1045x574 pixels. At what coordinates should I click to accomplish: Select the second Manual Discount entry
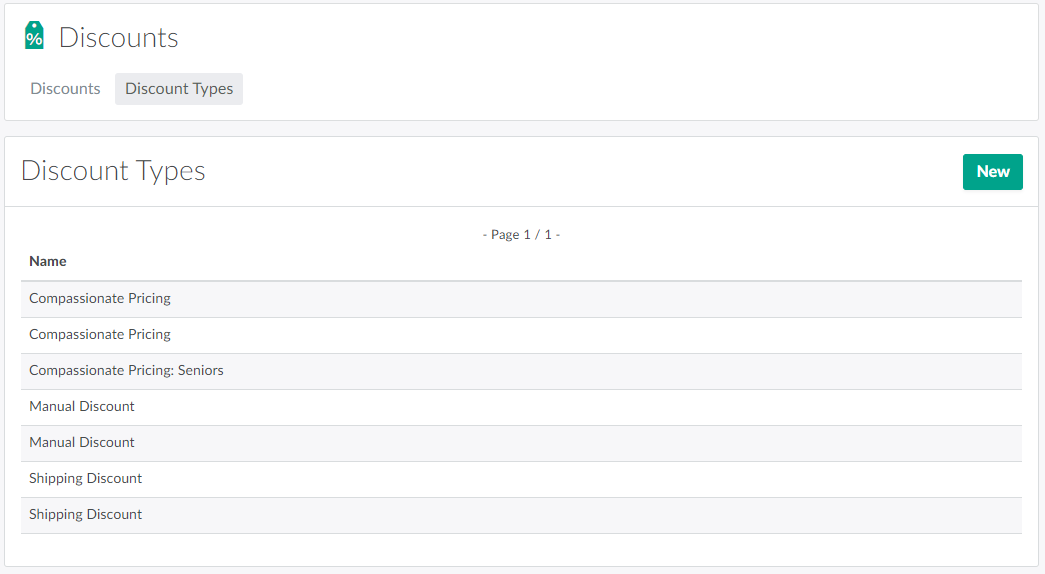(x=82, y=443)
